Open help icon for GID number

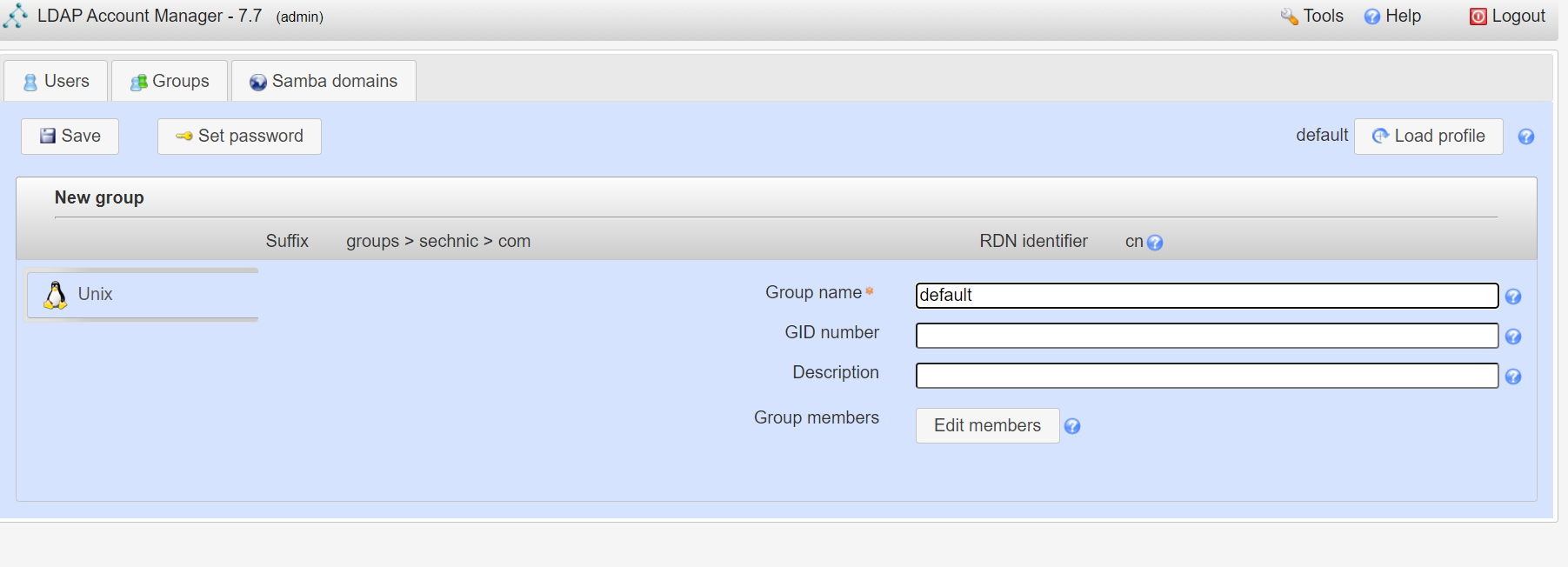click(x=1513, y=337)
